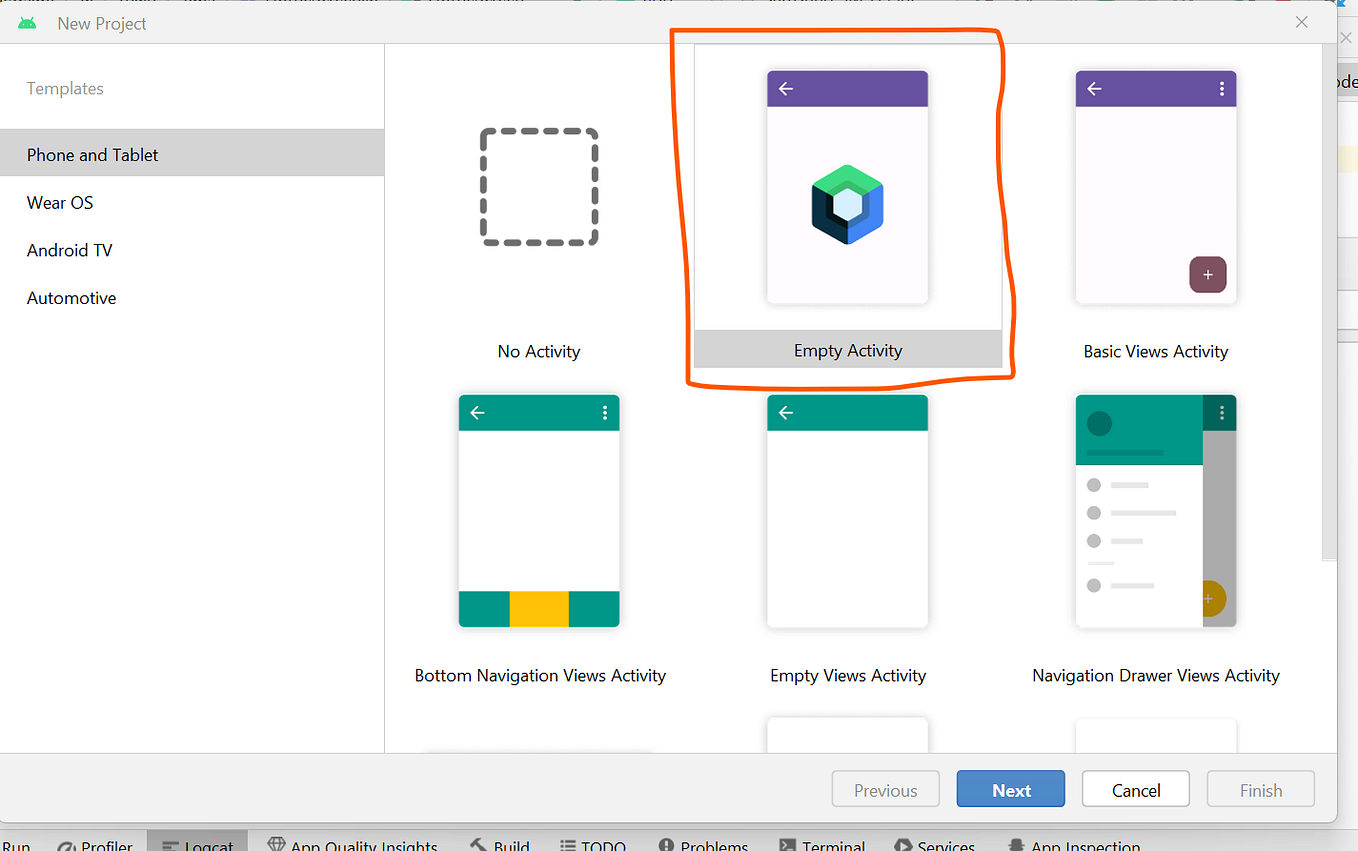Click the Android Studio logo in dialog header
1358x851 pixels.
[26, 22]
